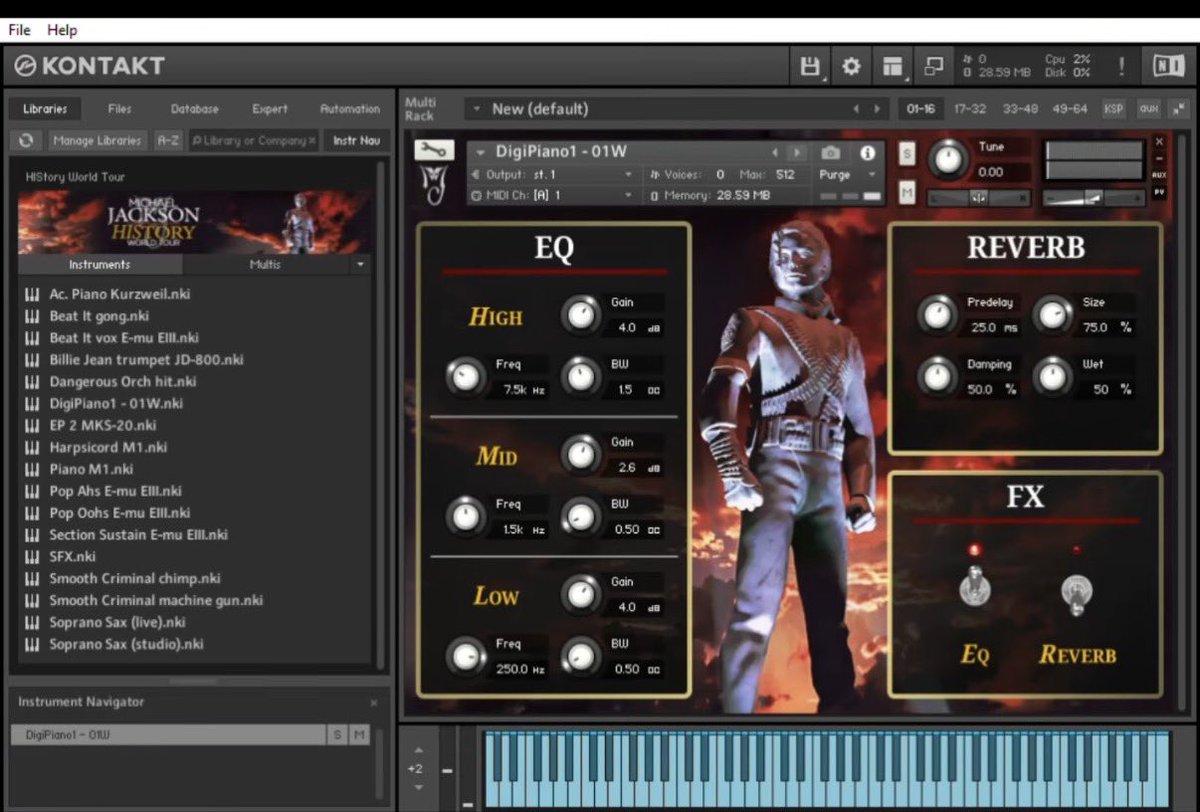Select the Multis tab in library
Image resolution: width=1200 pixels, height=812 pixels.
coord(265,265)
